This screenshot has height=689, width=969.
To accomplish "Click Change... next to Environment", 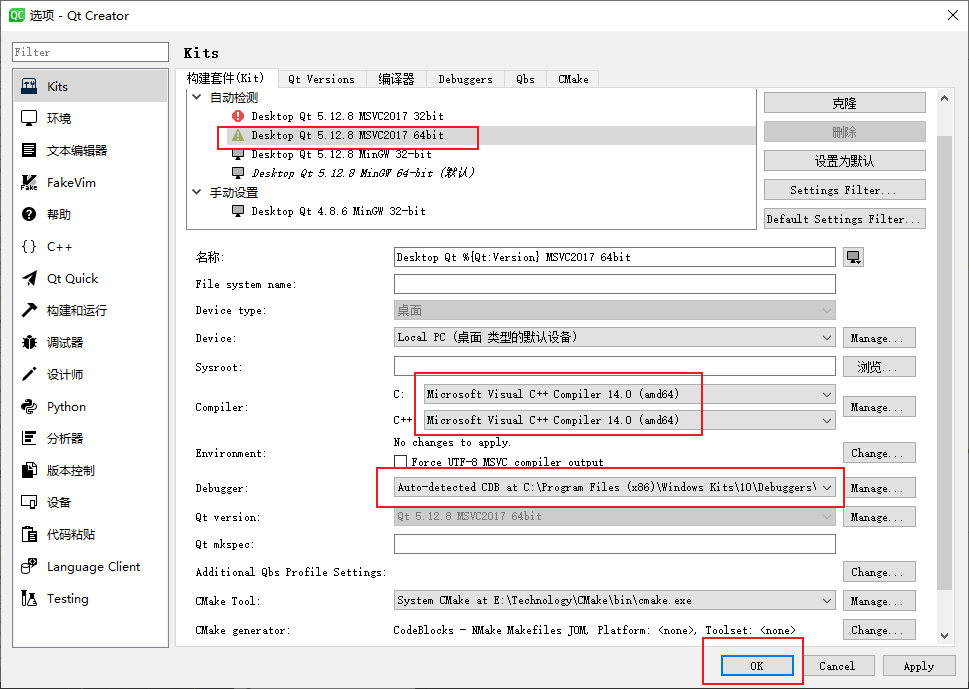I will [879, 453].
